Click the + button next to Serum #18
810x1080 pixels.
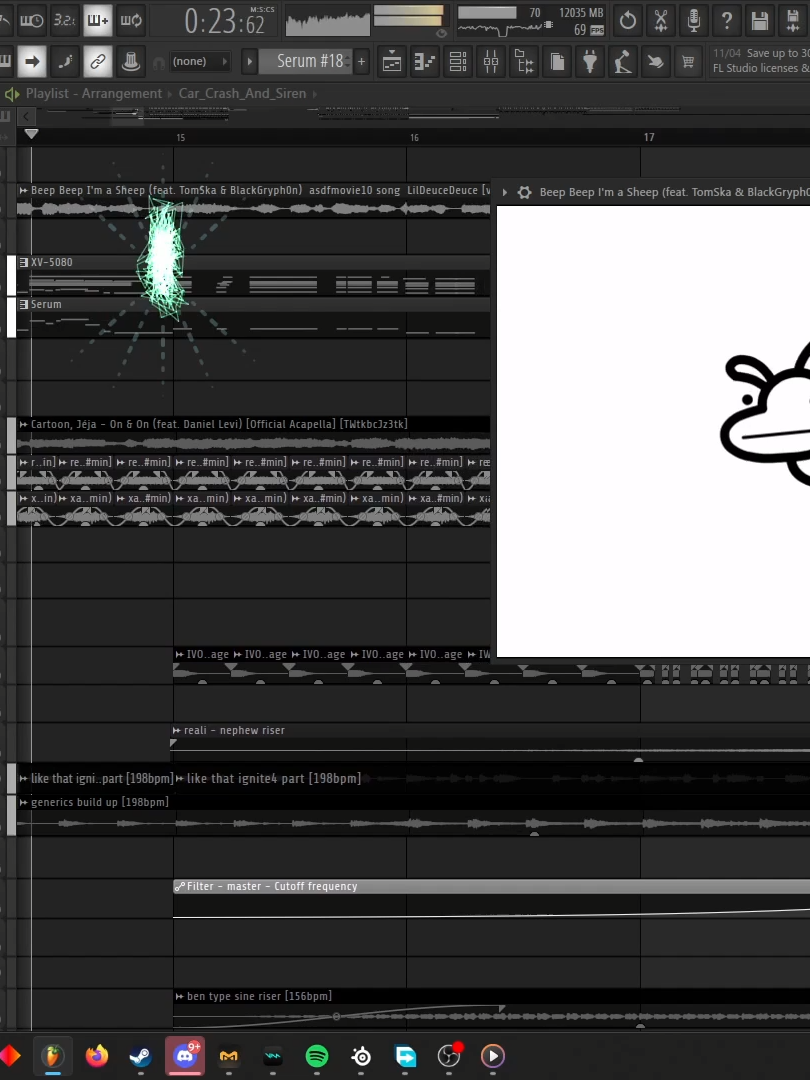360,61
